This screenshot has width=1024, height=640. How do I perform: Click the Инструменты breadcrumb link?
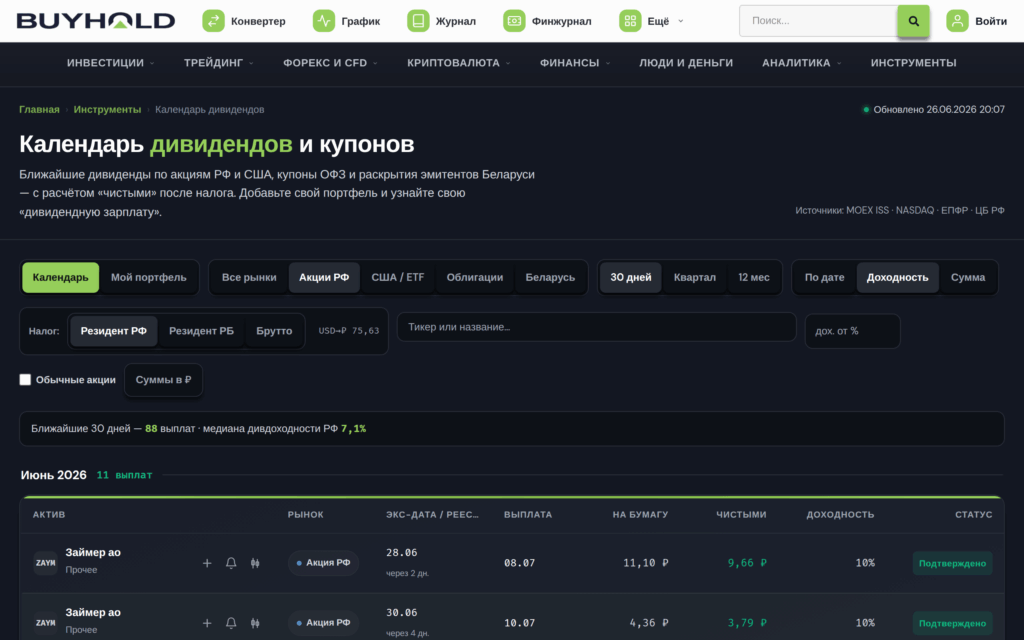[x=107, y=110]
